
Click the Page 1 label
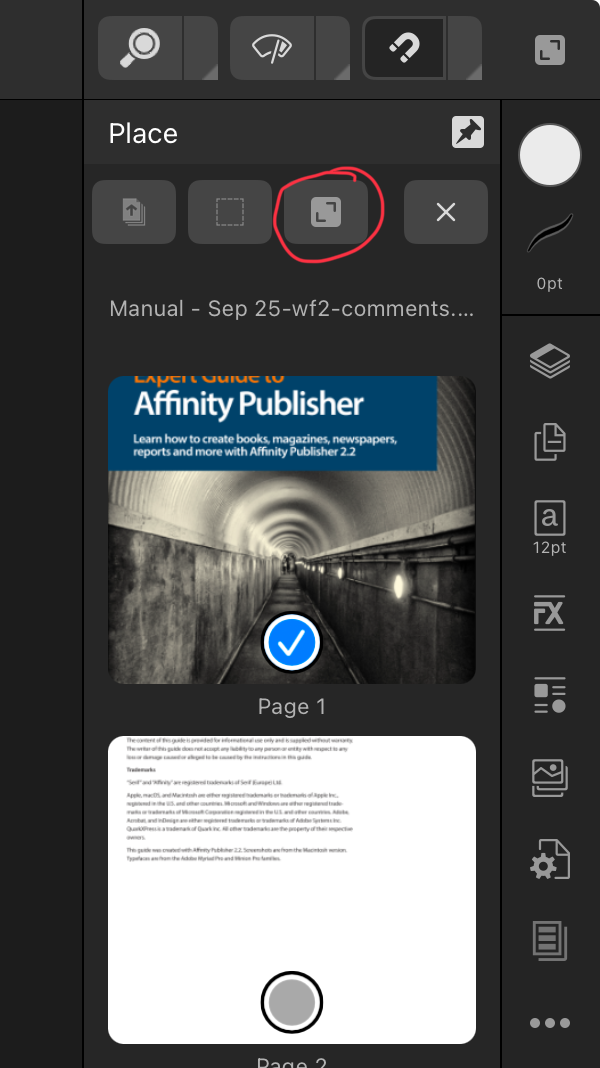(291, 706)
